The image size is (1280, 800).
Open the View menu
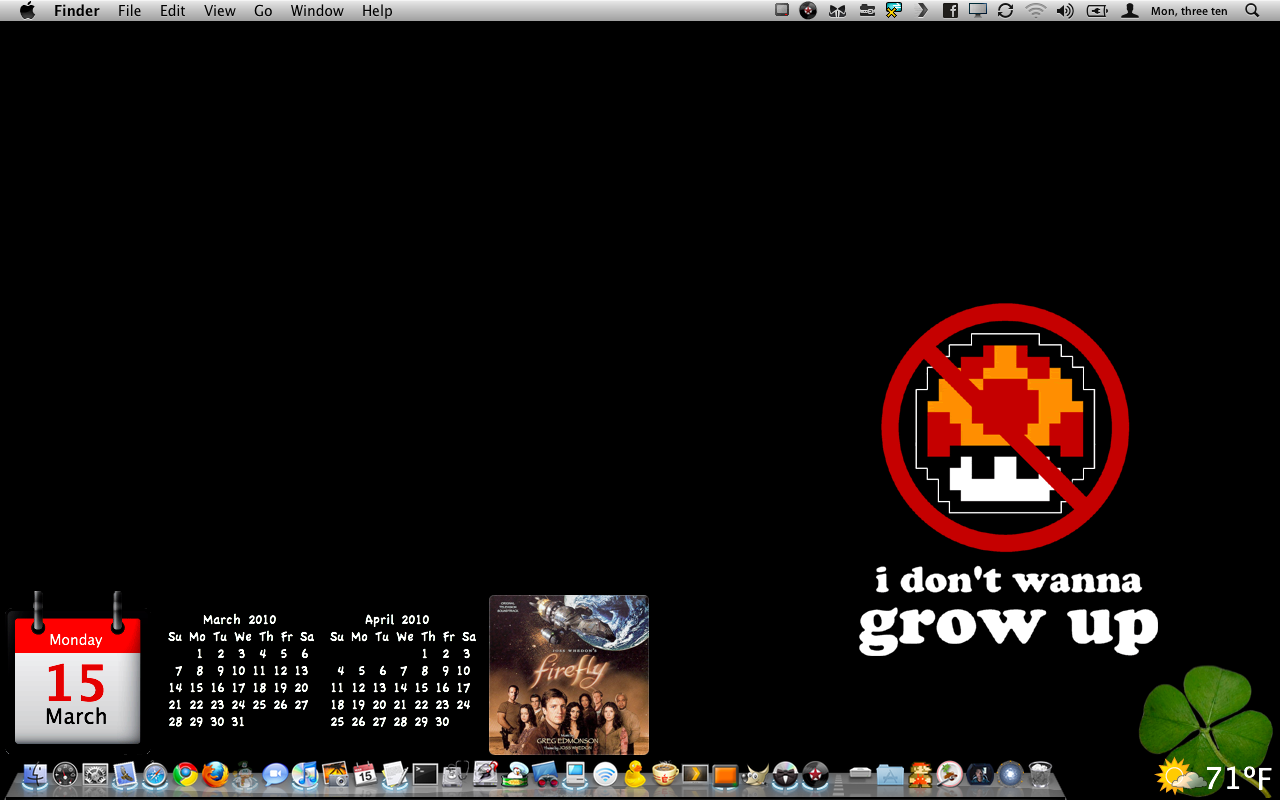(219, 11)
